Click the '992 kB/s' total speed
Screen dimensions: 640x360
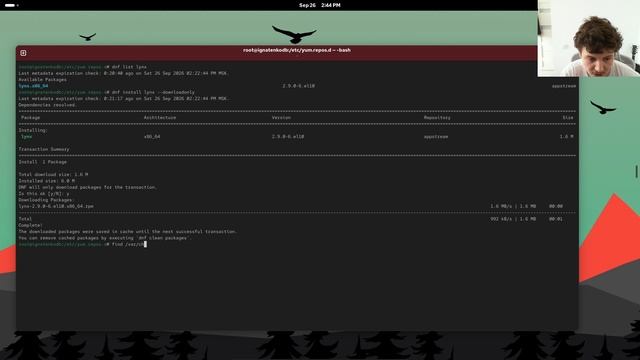tap(501, 219)
